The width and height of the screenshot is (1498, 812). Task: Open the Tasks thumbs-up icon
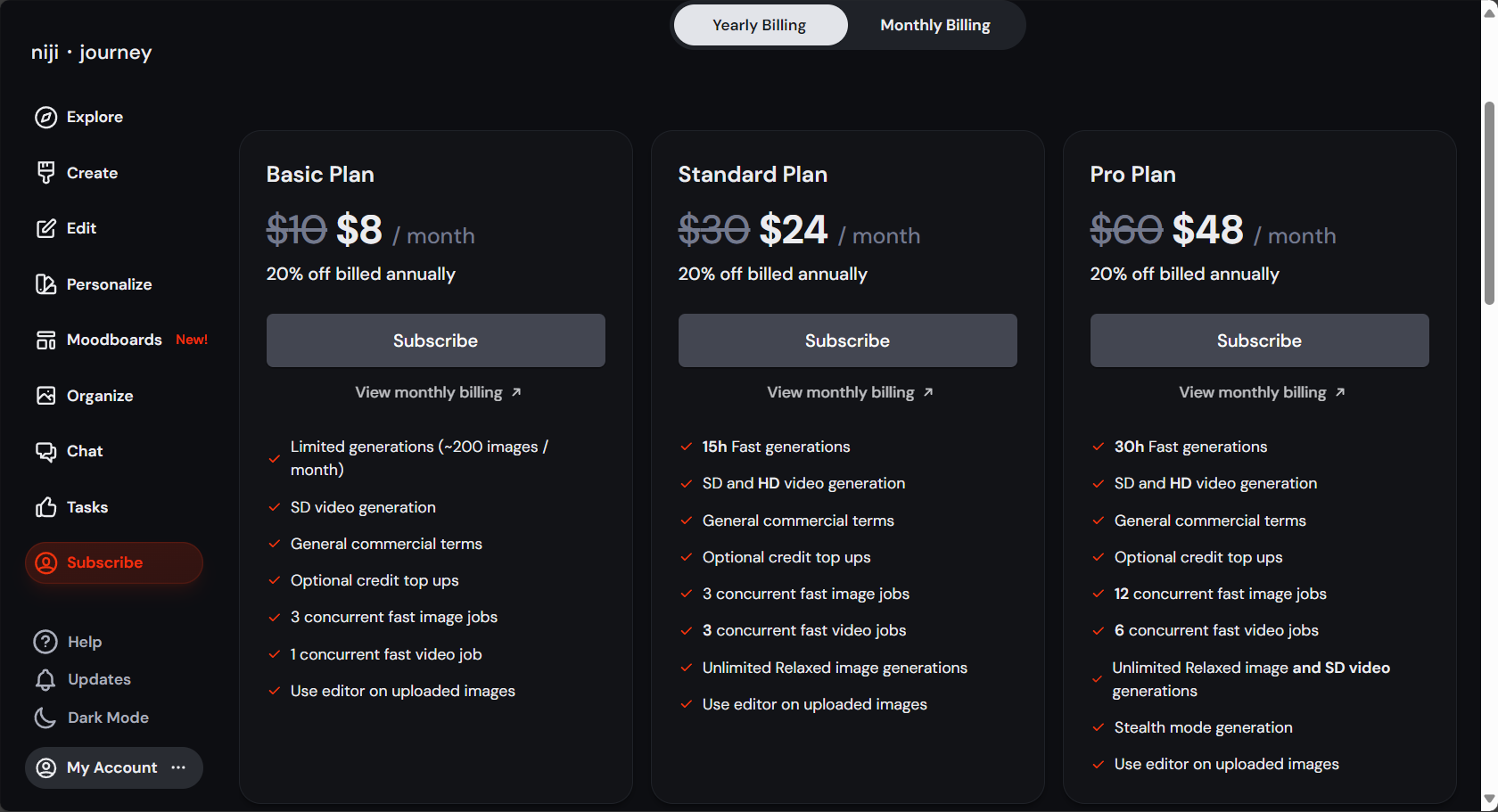click(x=45, y=507)
